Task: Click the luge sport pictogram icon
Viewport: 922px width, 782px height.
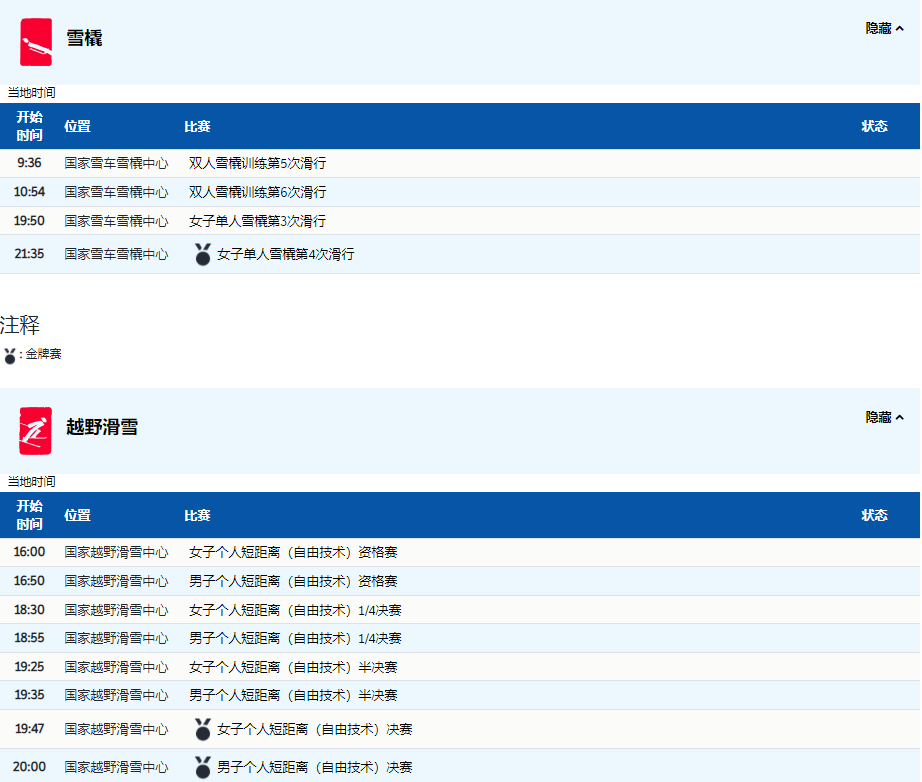Action: pos(36,42)
